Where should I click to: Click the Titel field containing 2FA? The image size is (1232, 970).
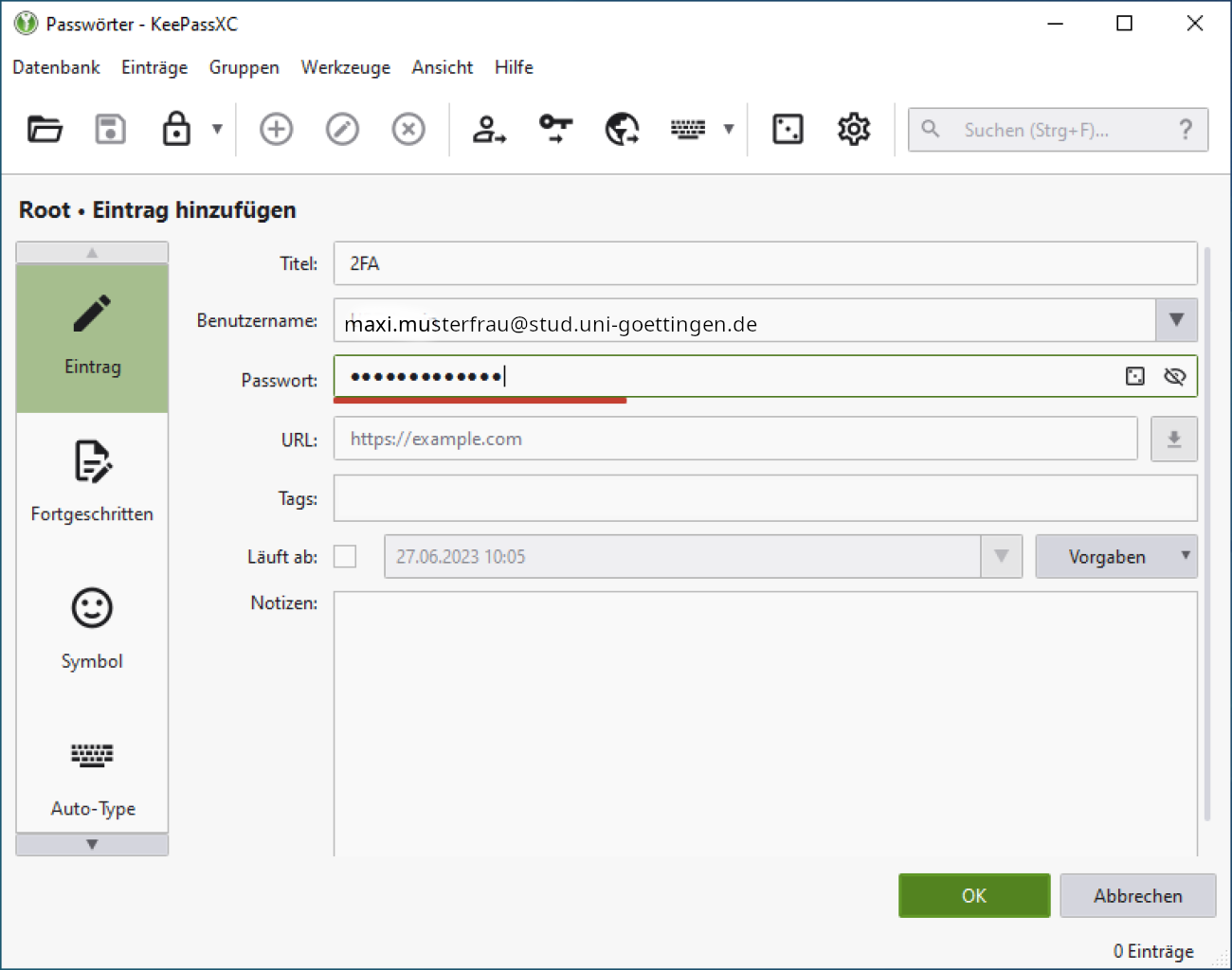coord(765,263)
